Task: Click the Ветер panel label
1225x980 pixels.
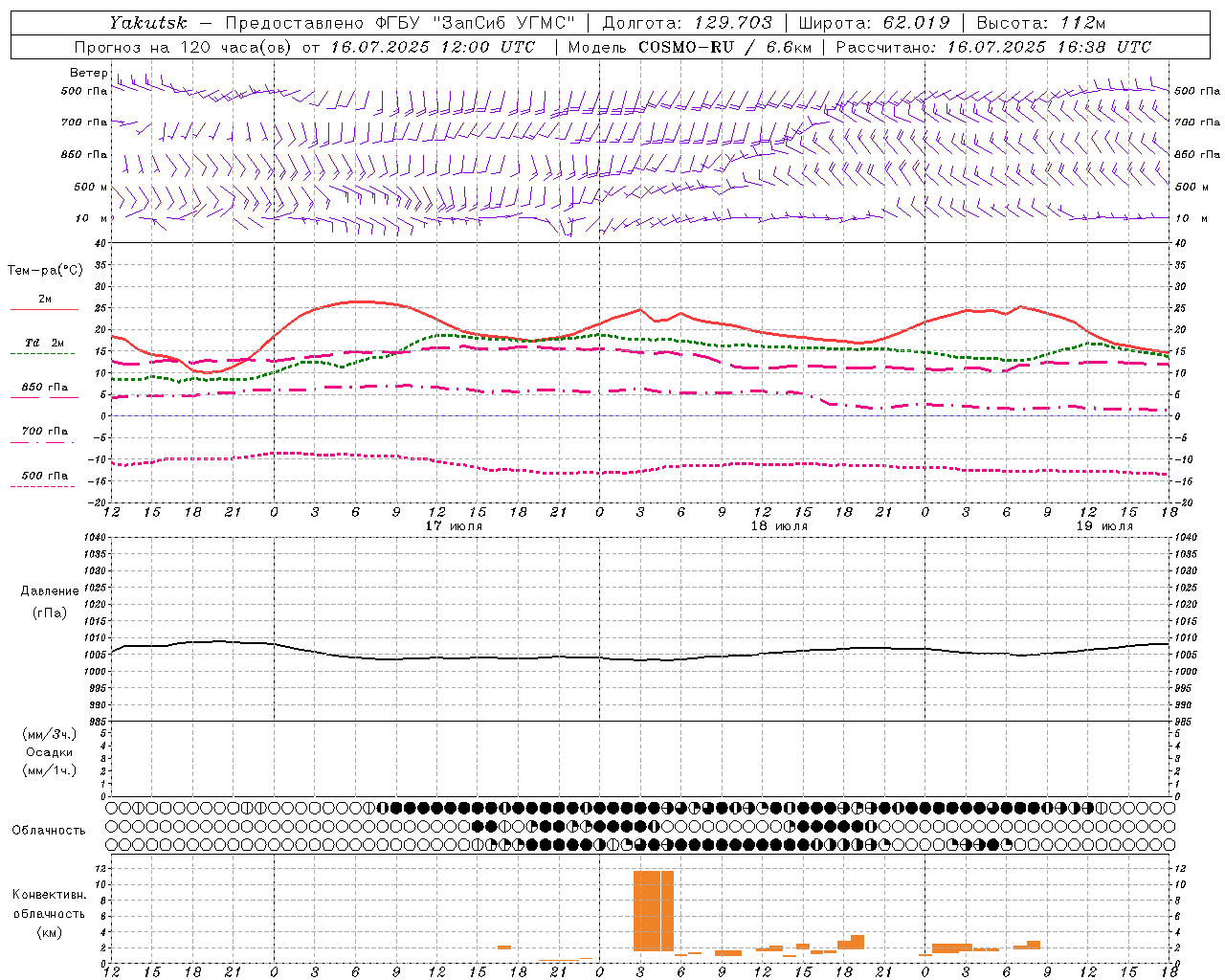Action: point(88,73)
